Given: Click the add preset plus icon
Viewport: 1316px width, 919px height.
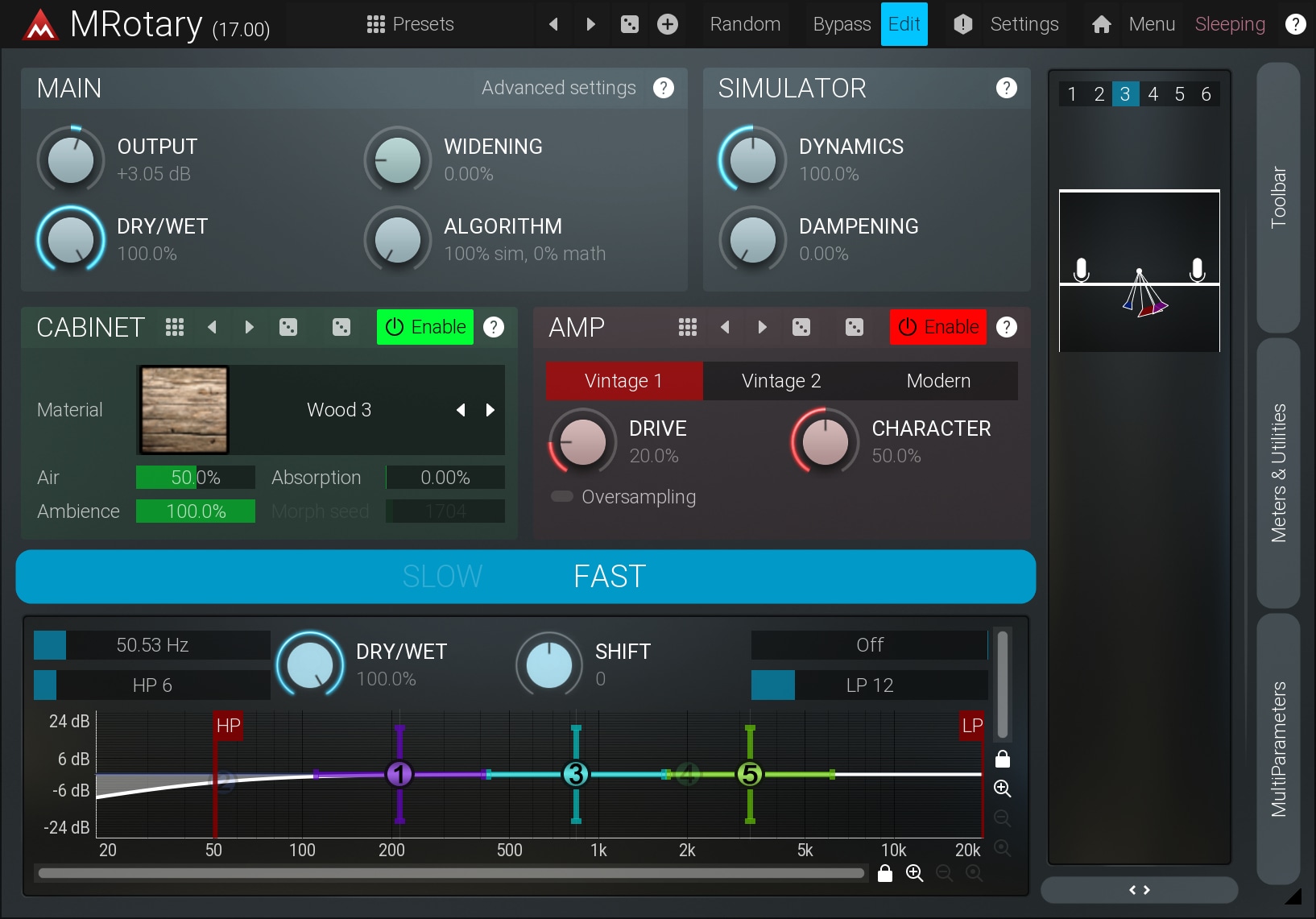Looking at the screenshot, I should pyautogui.click(x=667, y=24).
